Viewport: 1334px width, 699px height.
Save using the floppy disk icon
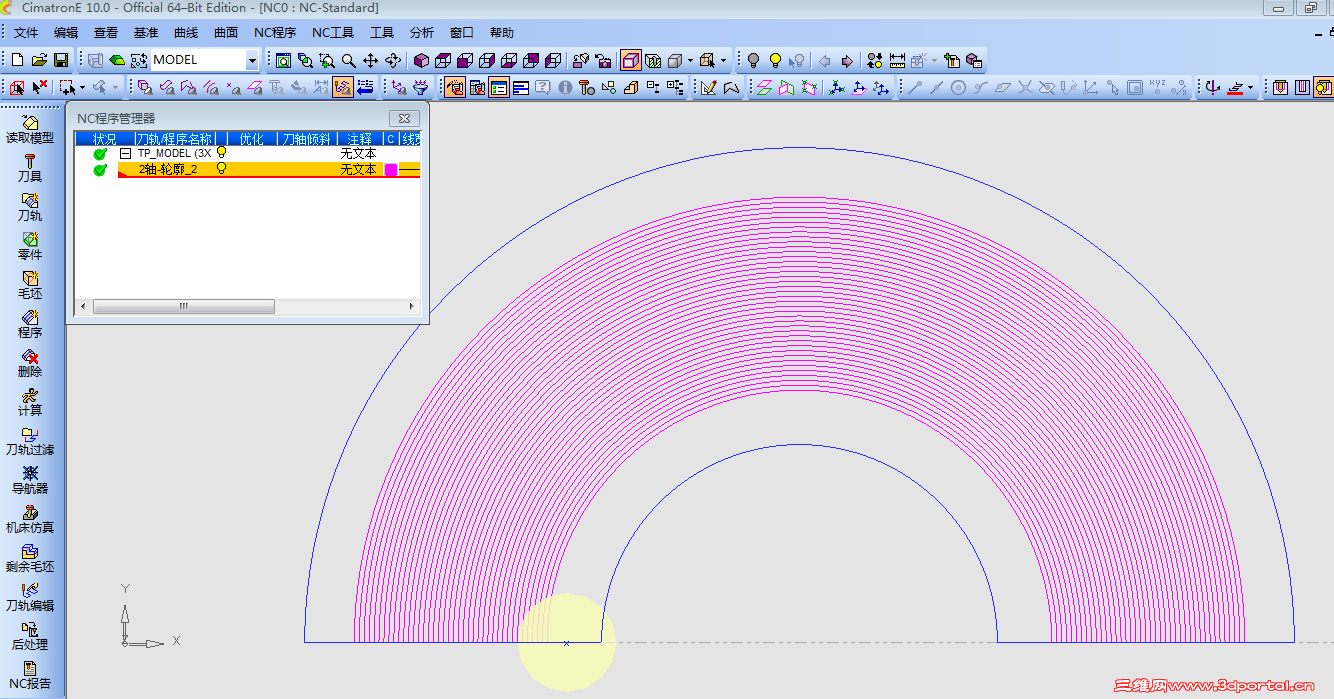tap(61, 60)
